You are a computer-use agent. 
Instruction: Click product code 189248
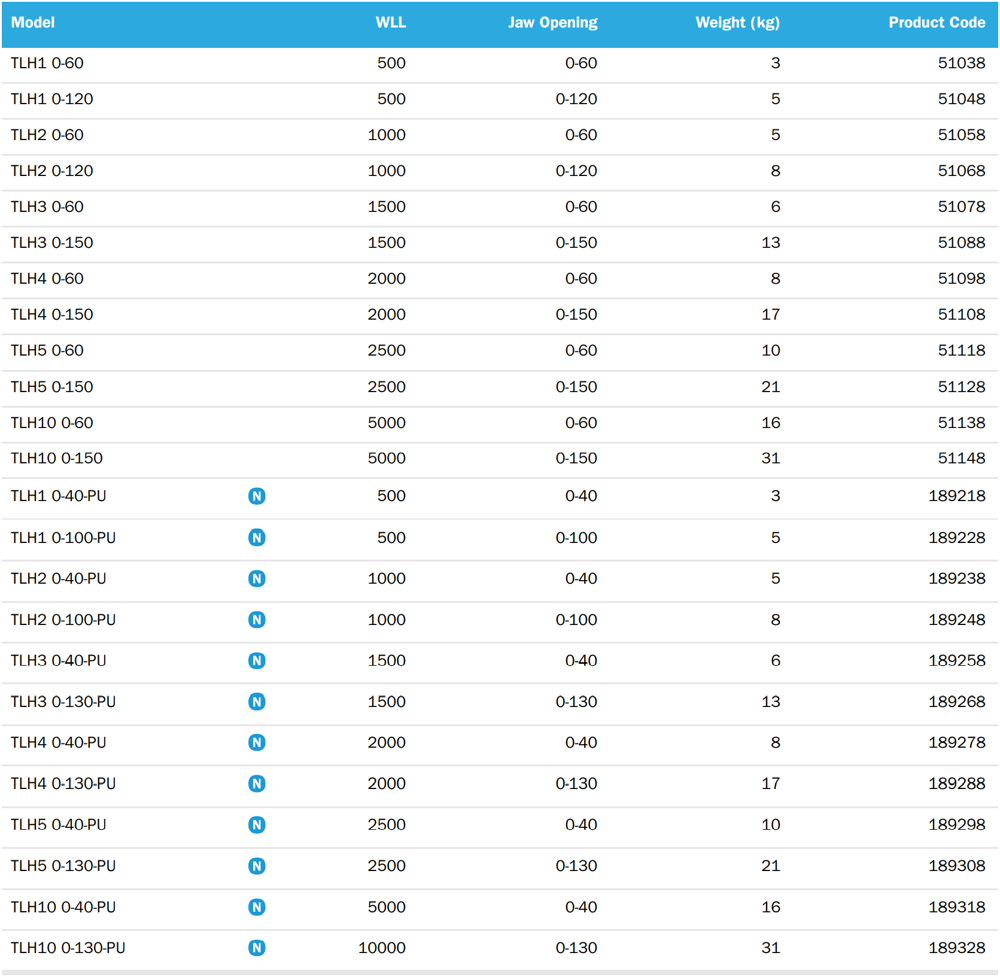[957, 620]
